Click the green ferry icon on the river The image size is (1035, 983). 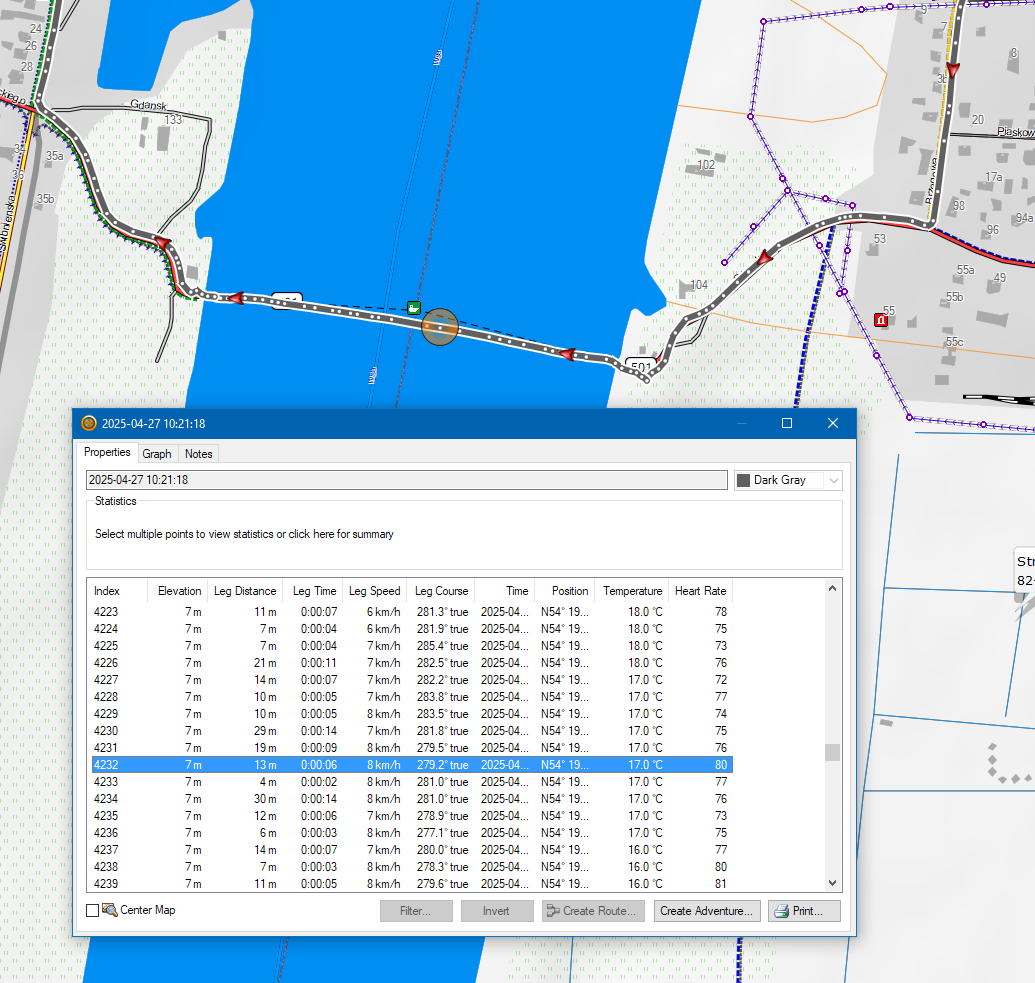click(x=414, y=307)
